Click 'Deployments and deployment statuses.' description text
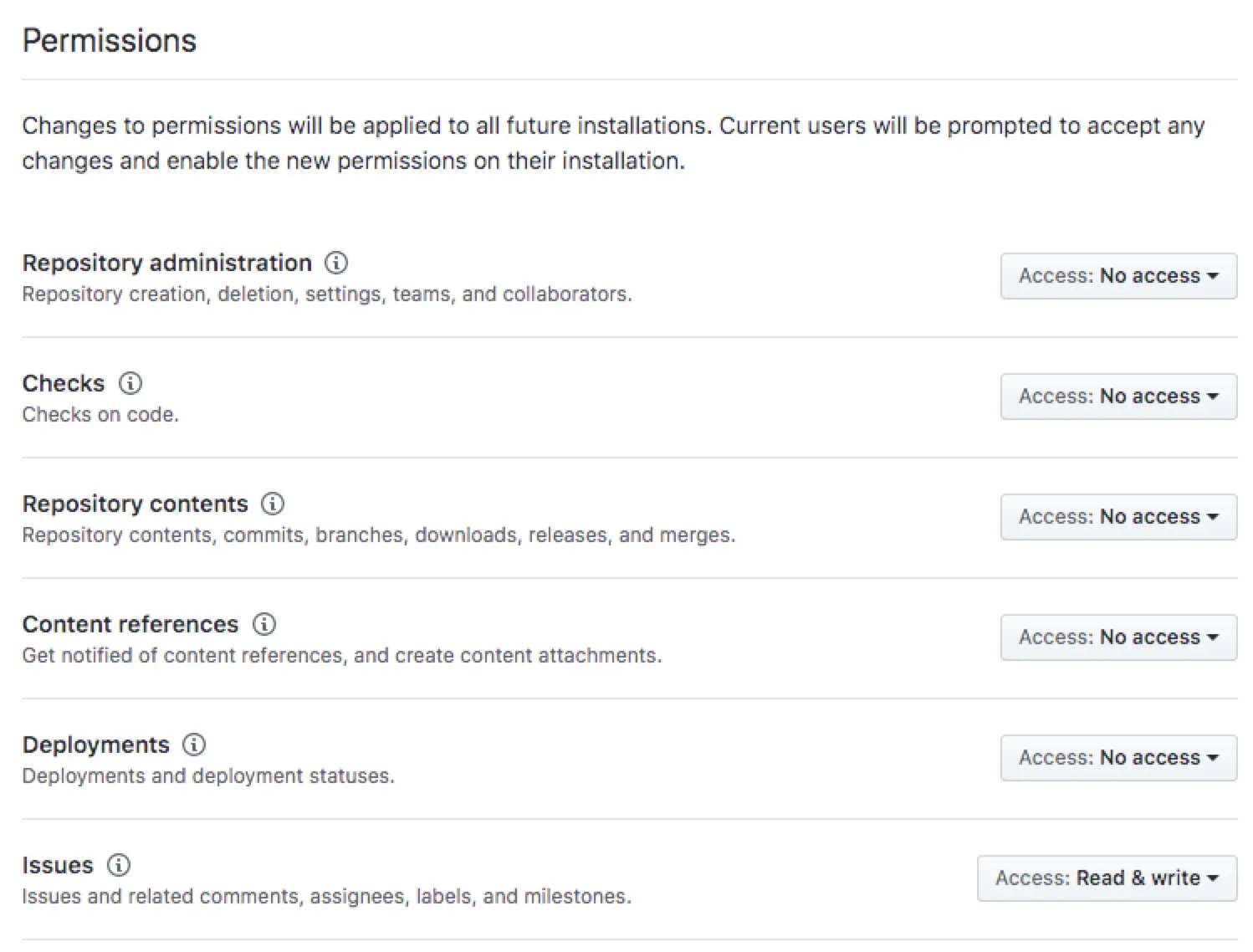 coord(208,776)
